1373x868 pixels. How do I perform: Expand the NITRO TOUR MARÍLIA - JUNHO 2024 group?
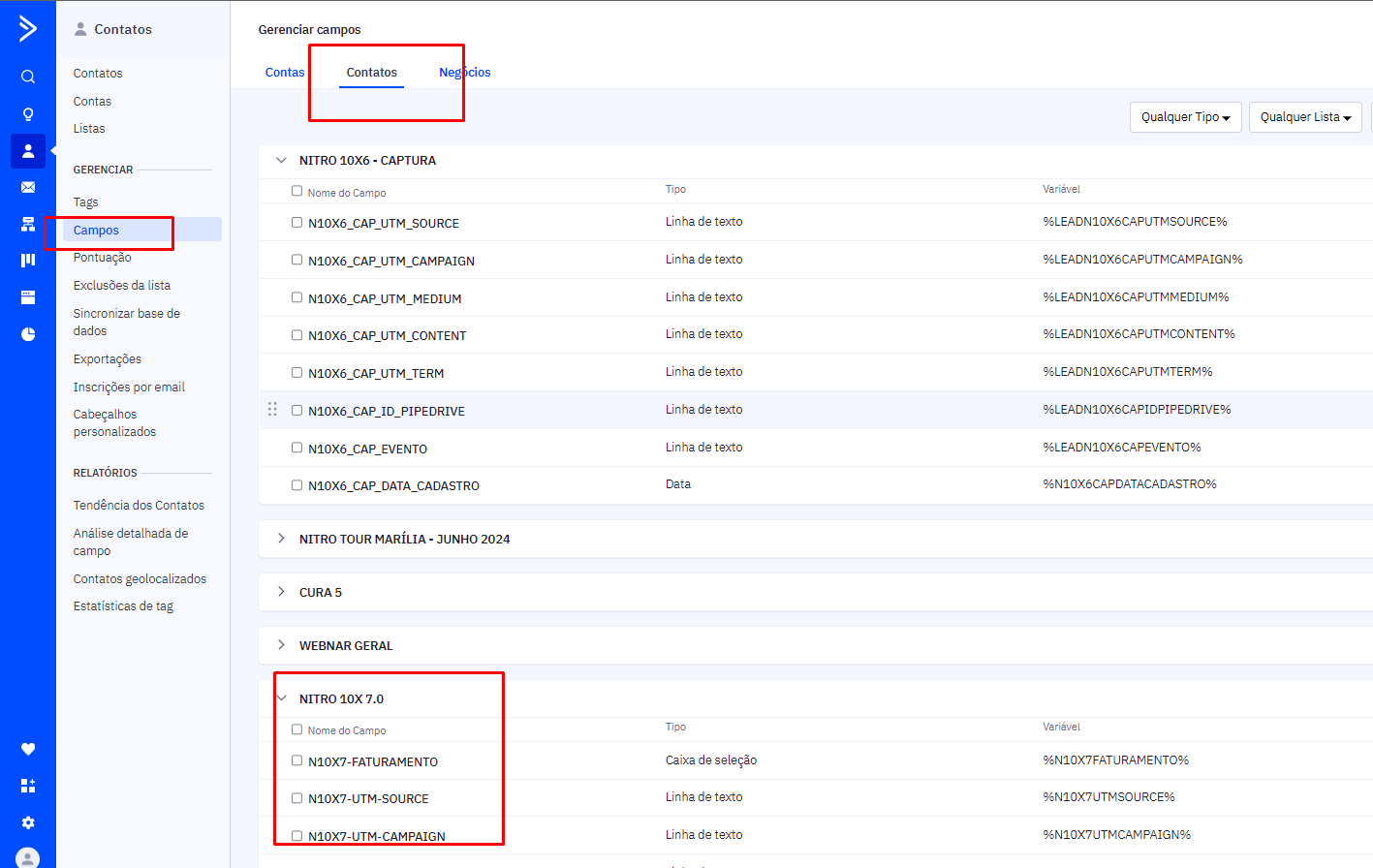(281, 539)
